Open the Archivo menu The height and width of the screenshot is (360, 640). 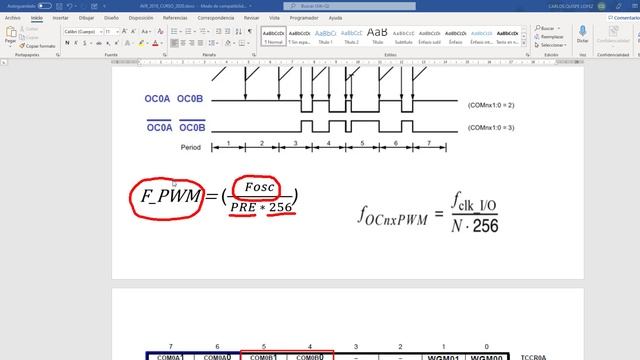coord(13,18)
